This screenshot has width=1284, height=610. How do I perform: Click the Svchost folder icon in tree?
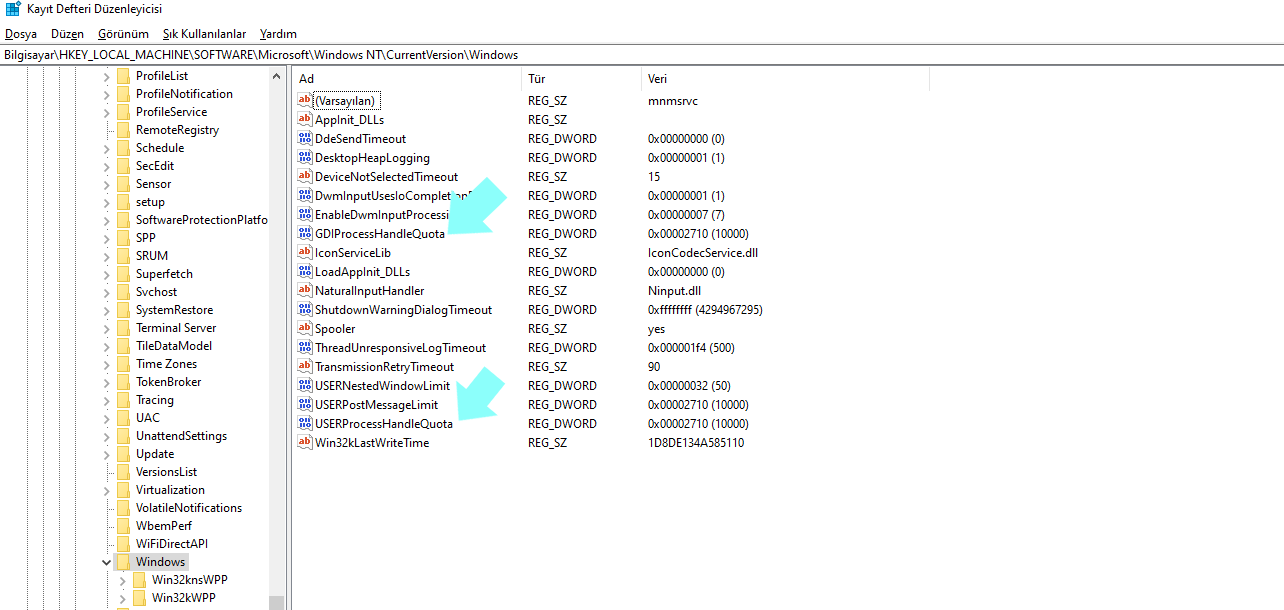pyautogui.click(x=123, y=292)
